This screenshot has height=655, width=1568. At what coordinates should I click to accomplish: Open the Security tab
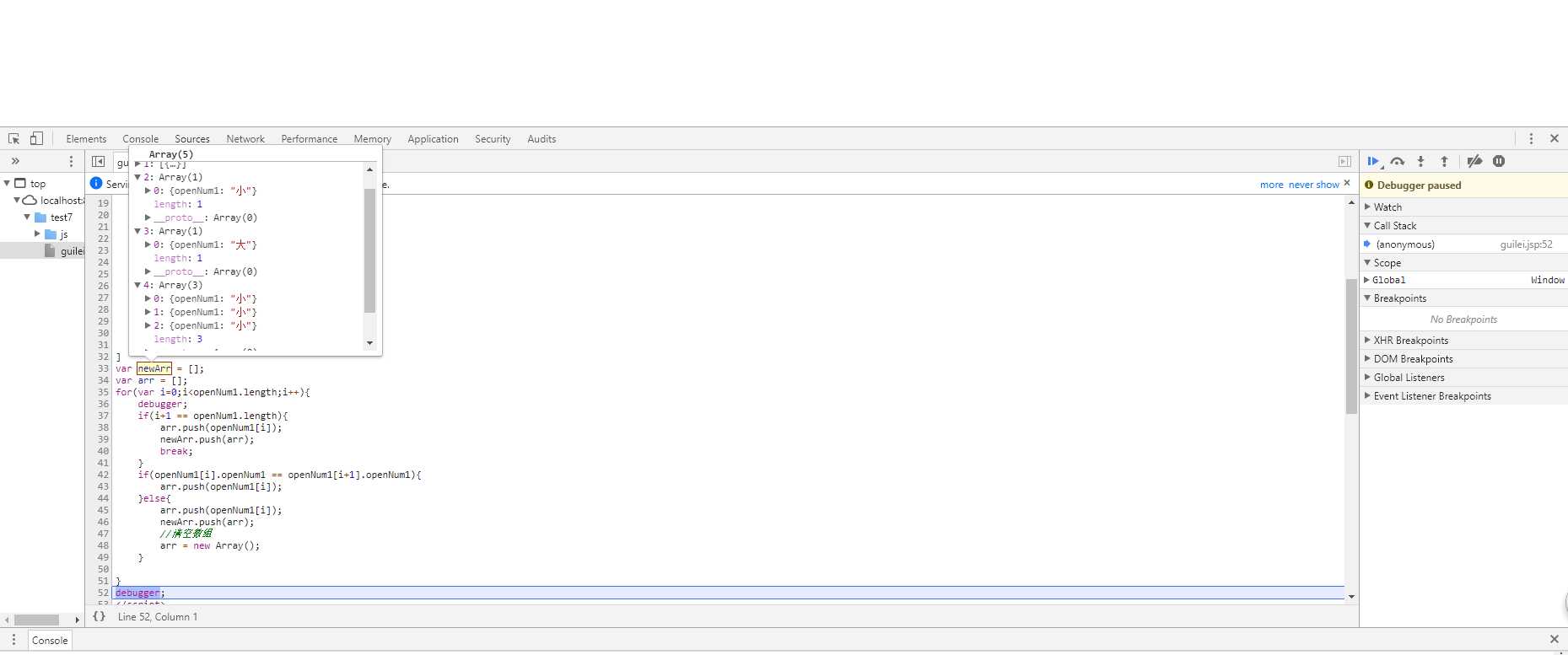[x=493, y=139]
